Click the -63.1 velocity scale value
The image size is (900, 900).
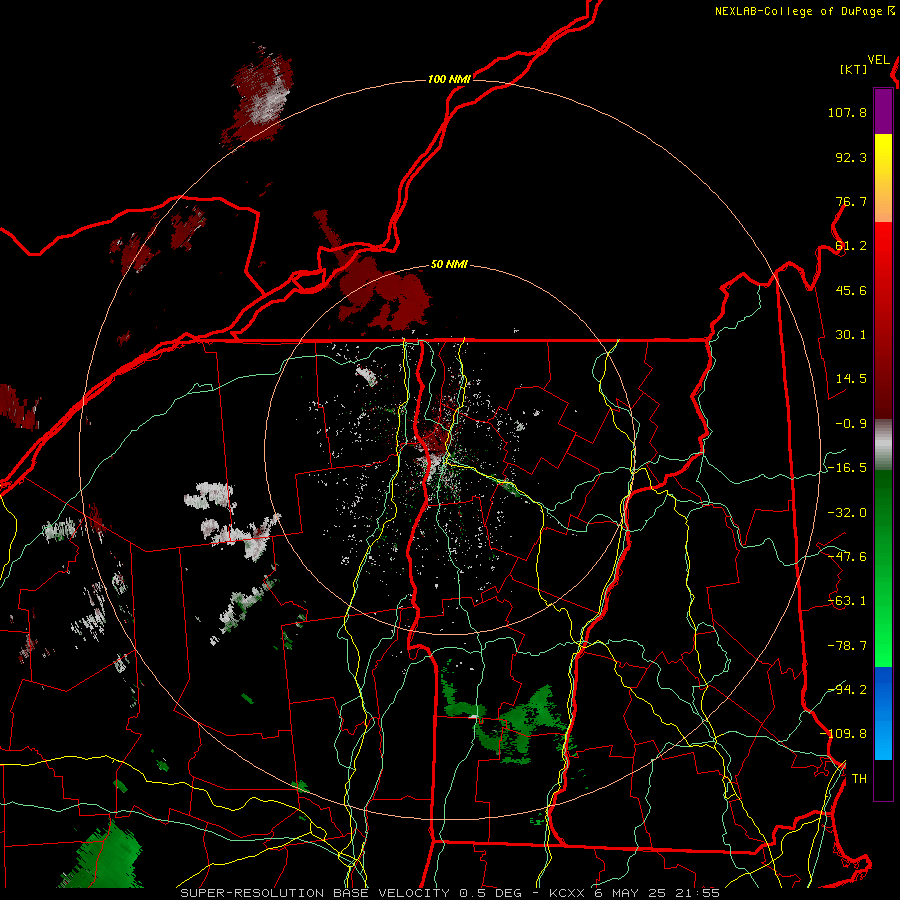(x=847, y=601)
